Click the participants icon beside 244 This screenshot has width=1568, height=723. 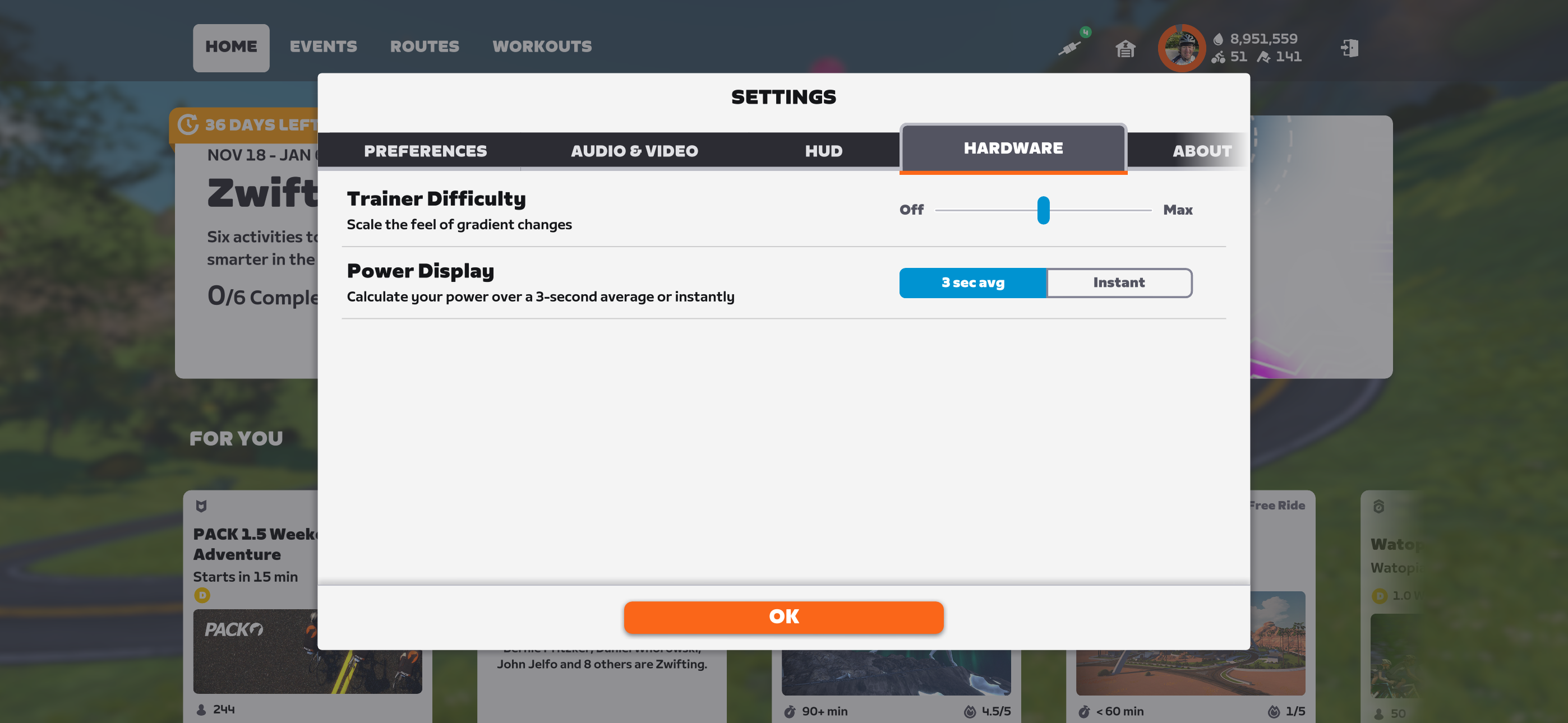[201, 710]
